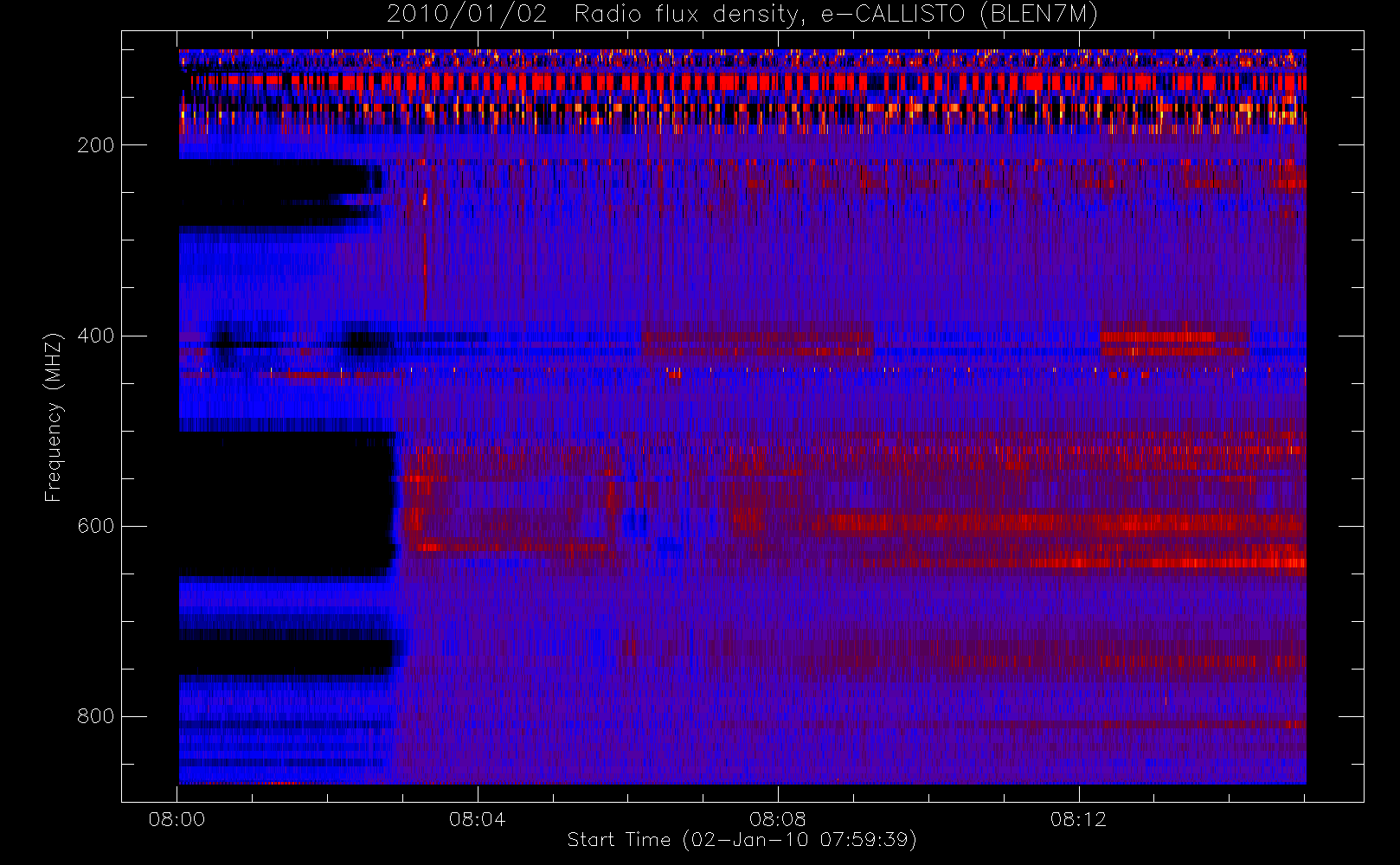Image resolution: width=1400 pixels, height=865 pixels.
Task: Click the 'Start Time (02-Jan-10 07:59:39)' label
Action: tap(742, 840)
